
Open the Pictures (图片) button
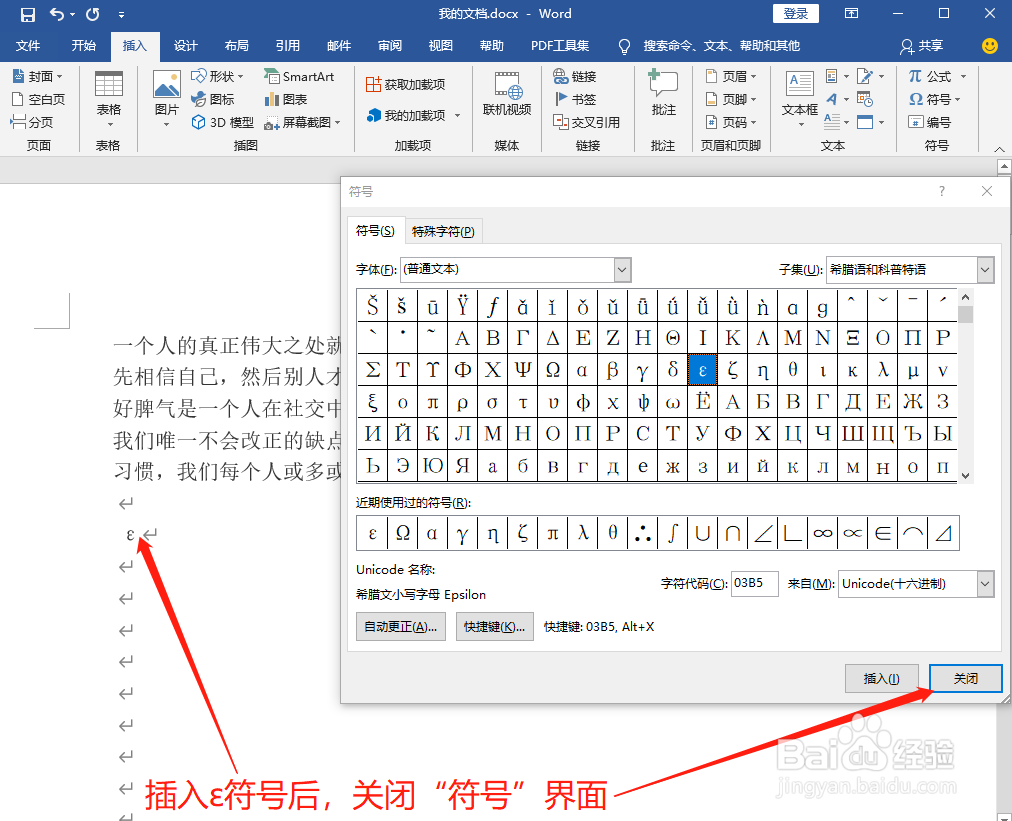coord(167,99)
